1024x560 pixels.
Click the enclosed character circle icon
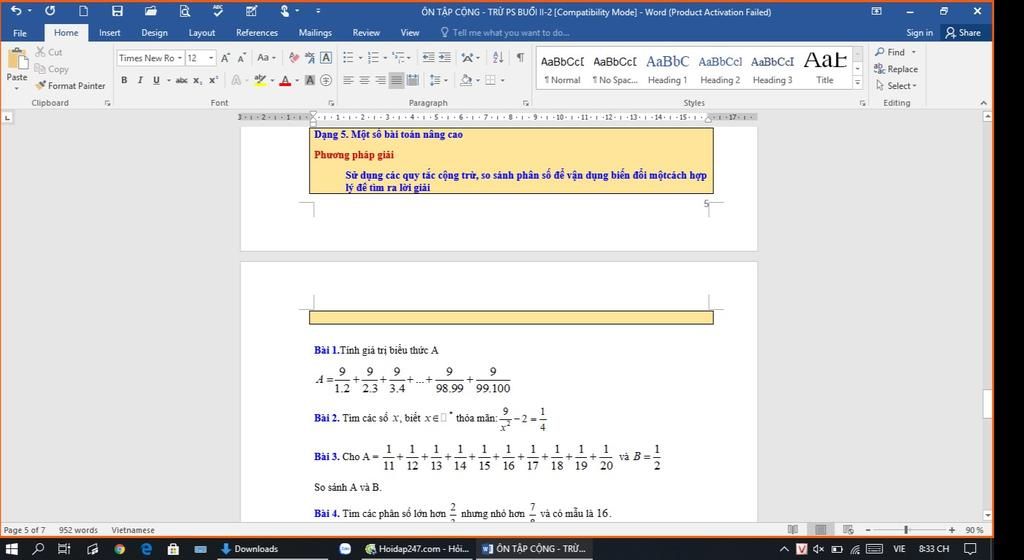point(326,80)
